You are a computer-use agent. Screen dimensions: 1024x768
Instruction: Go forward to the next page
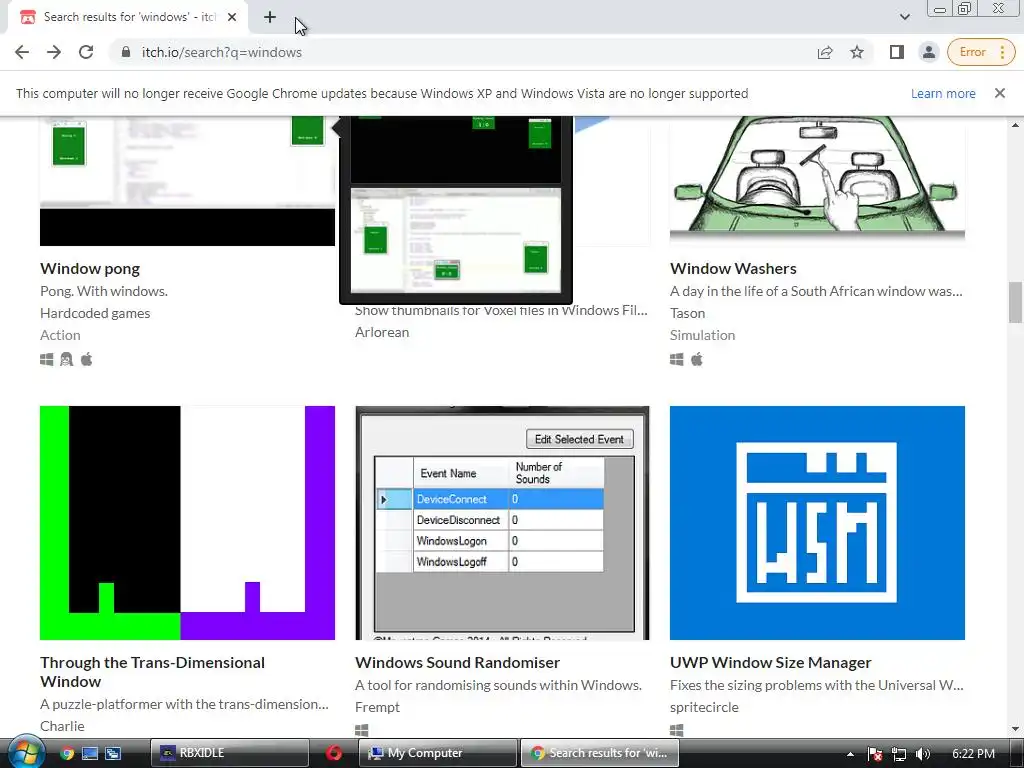click(54, 52)
